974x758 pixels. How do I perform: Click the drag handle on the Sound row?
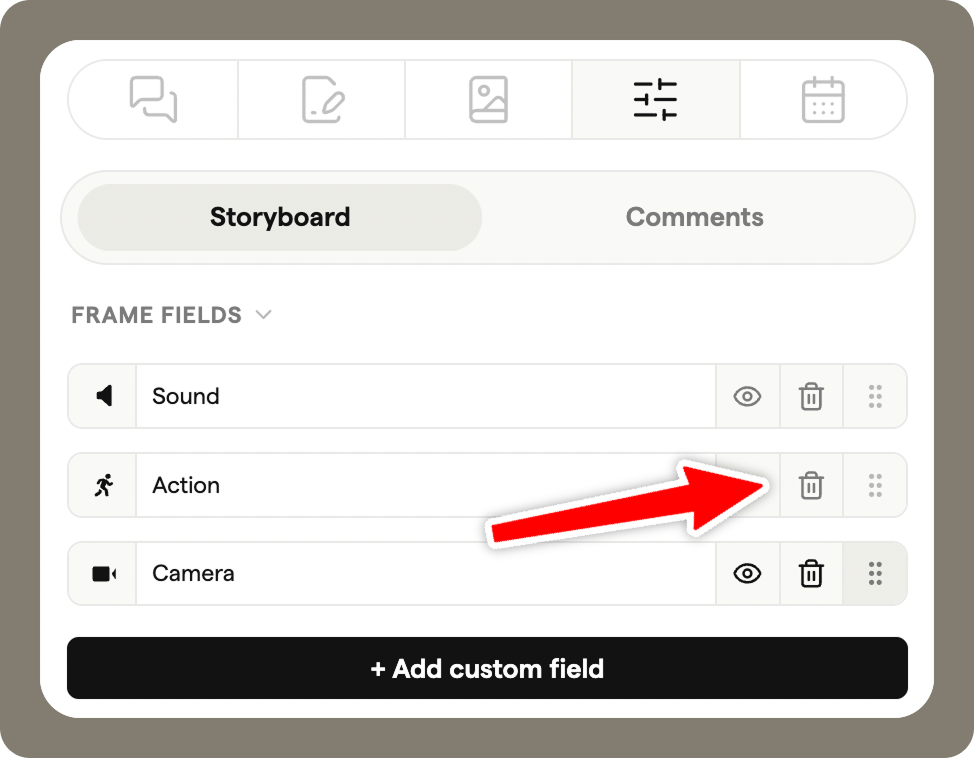(x=875, y=396)
